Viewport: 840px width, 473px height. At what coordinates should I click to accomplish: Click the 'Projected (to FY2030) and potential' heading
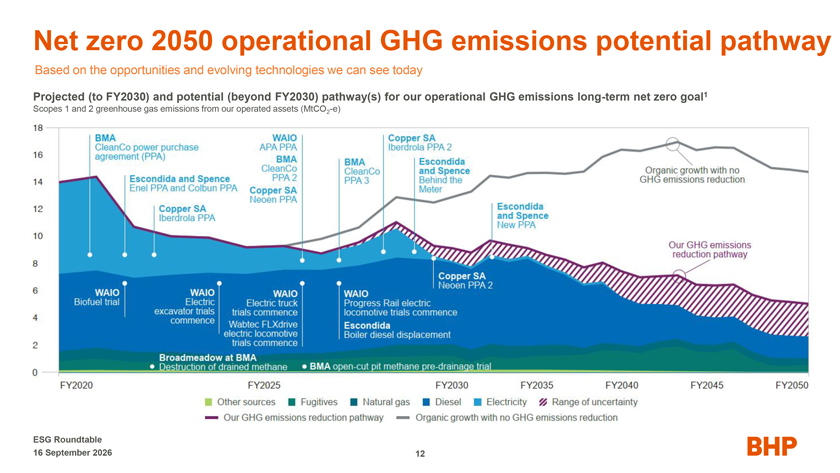pyautogui.click(x=370, y=97)
